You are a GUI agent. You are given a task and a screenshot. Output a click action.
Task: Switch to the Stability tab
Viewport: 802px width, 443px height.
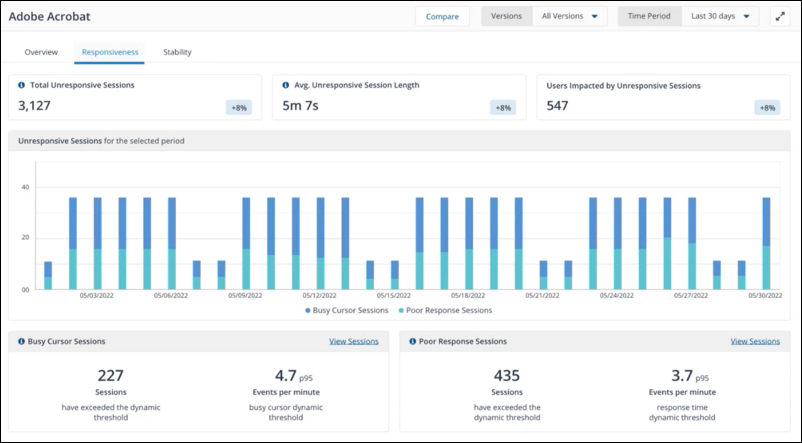click(177, 52)
